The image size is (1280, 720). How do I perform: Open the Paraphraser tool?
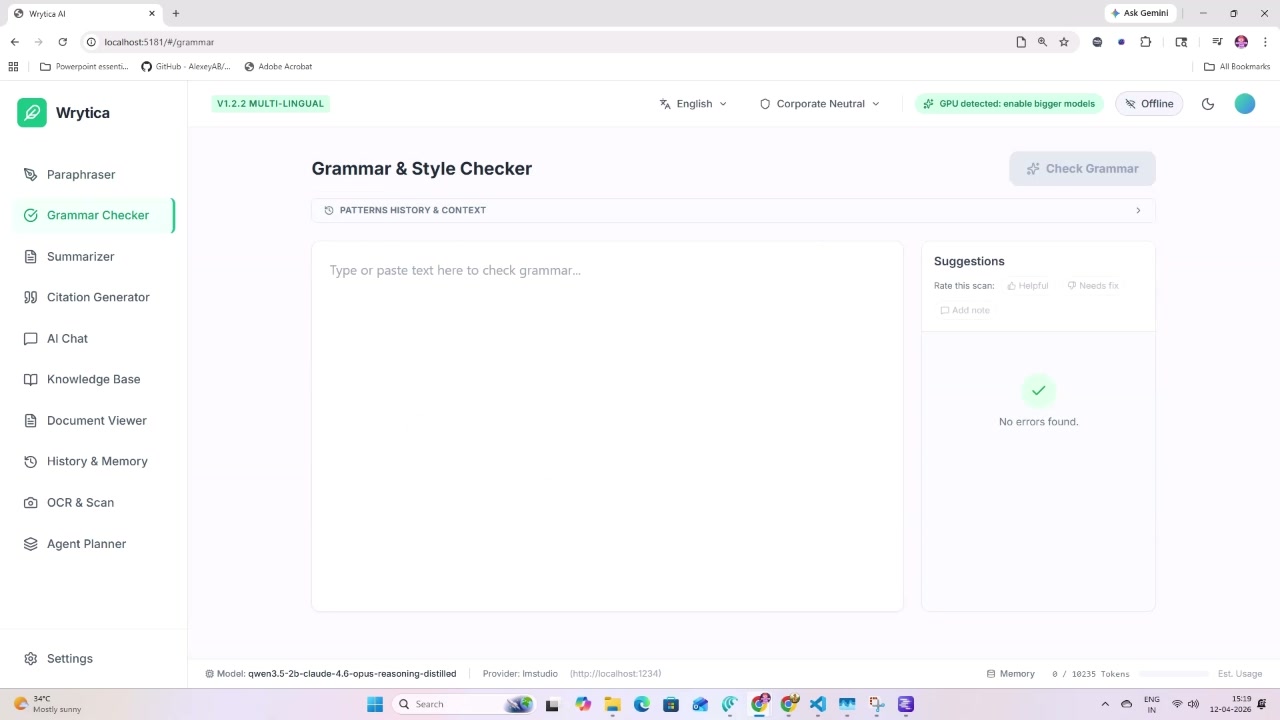(x=81, y=174)
